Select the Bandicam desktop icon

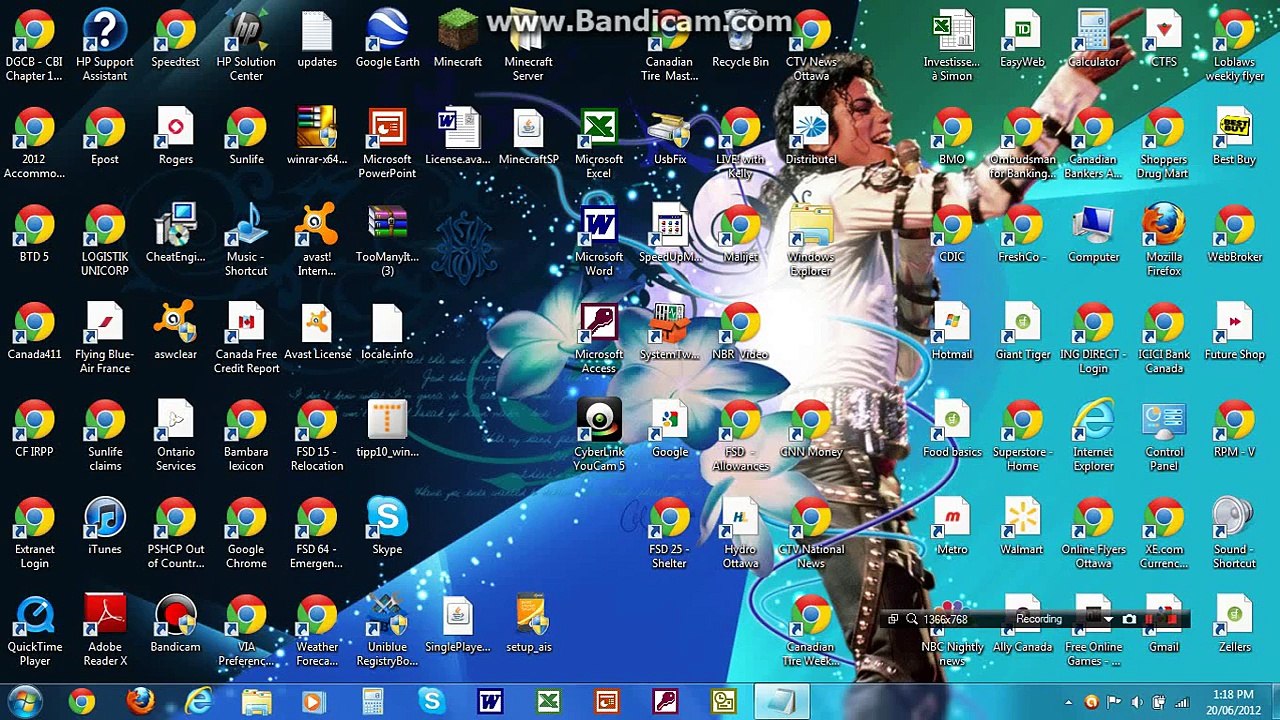point(175,625)
